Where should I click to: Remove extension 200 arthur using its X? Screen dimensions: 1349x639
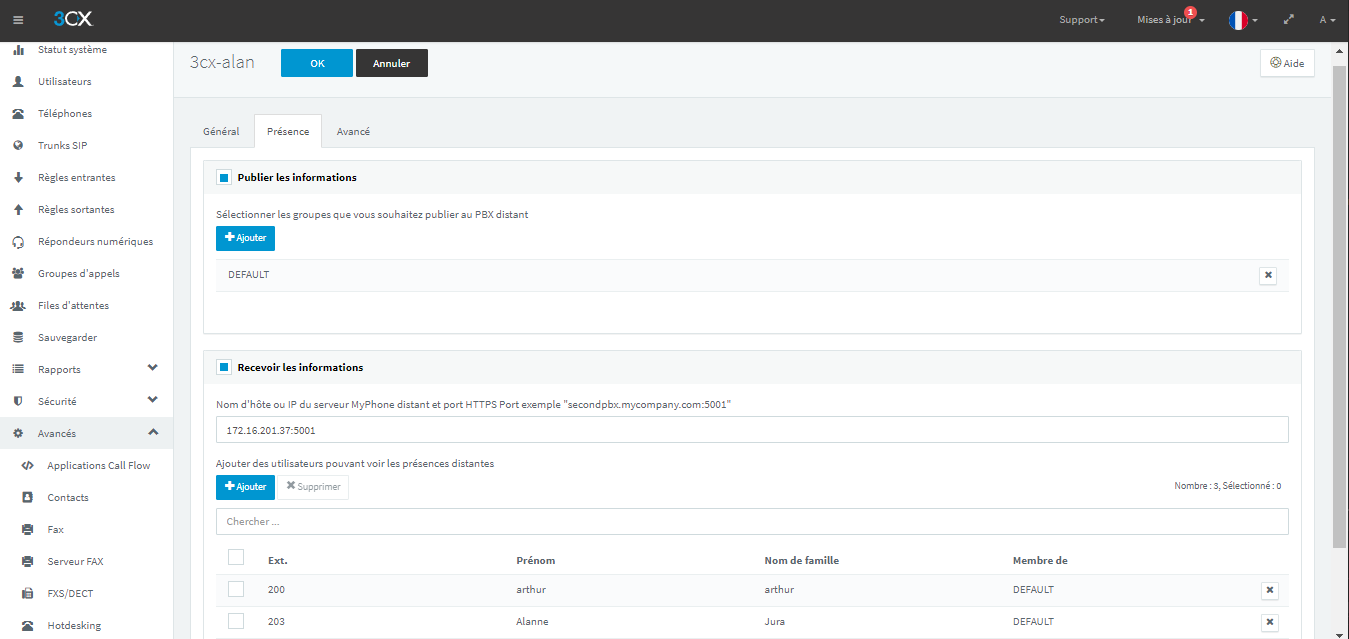(1270, 591)
